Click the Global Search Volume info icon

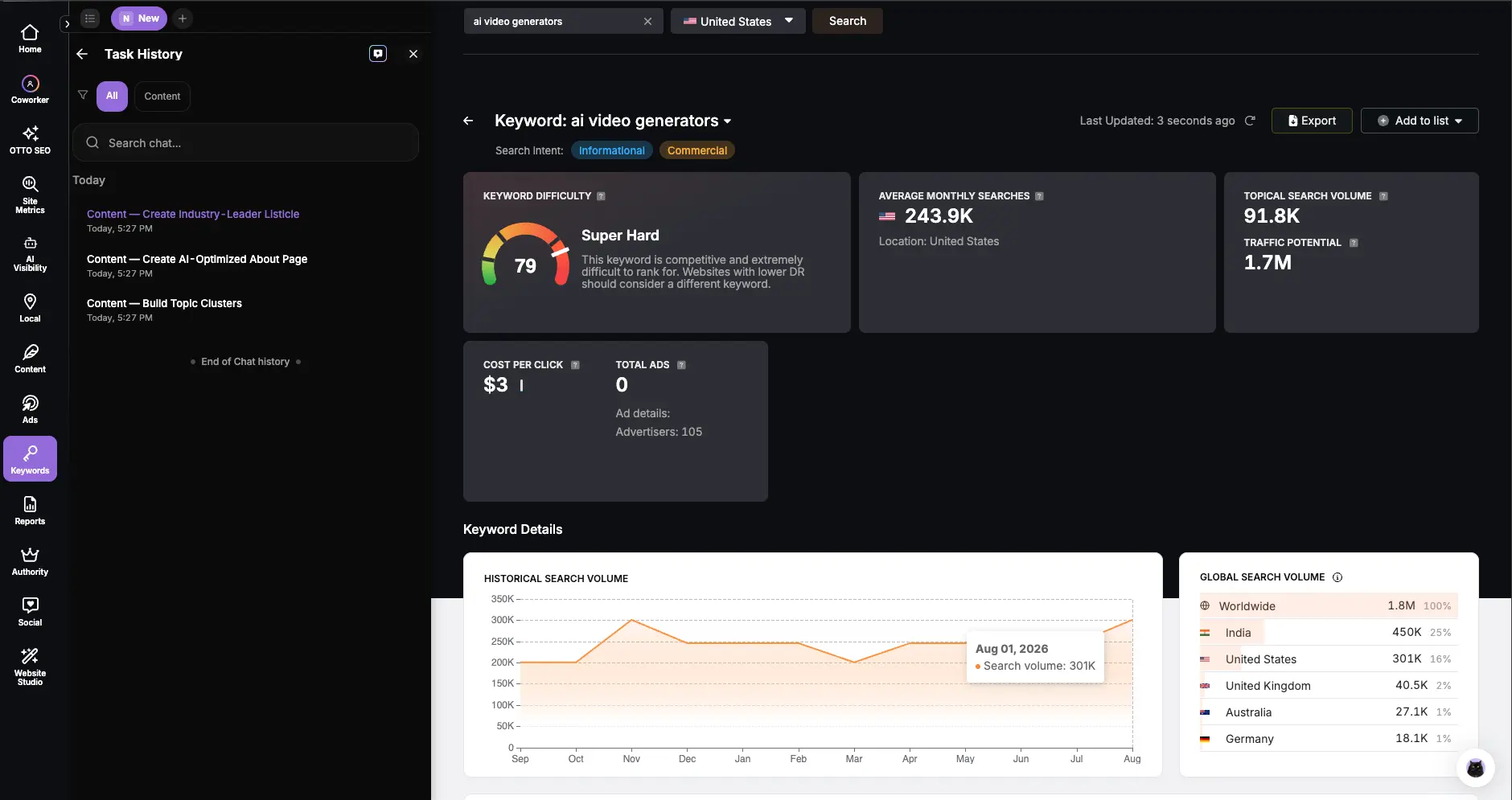pyautogui.click(x=1337, y=577)
